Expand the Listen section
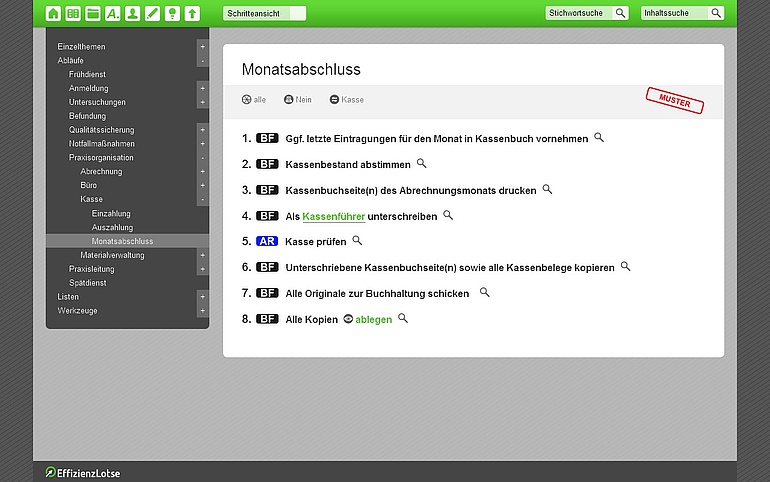 coord(202,297)
